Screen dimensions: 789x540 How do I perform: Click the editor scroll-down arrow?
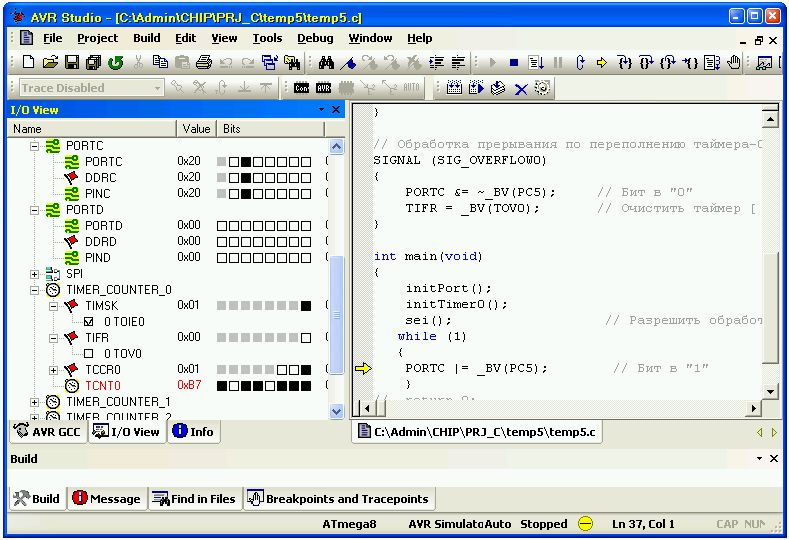pyautogui.click(x=770, y=392)
